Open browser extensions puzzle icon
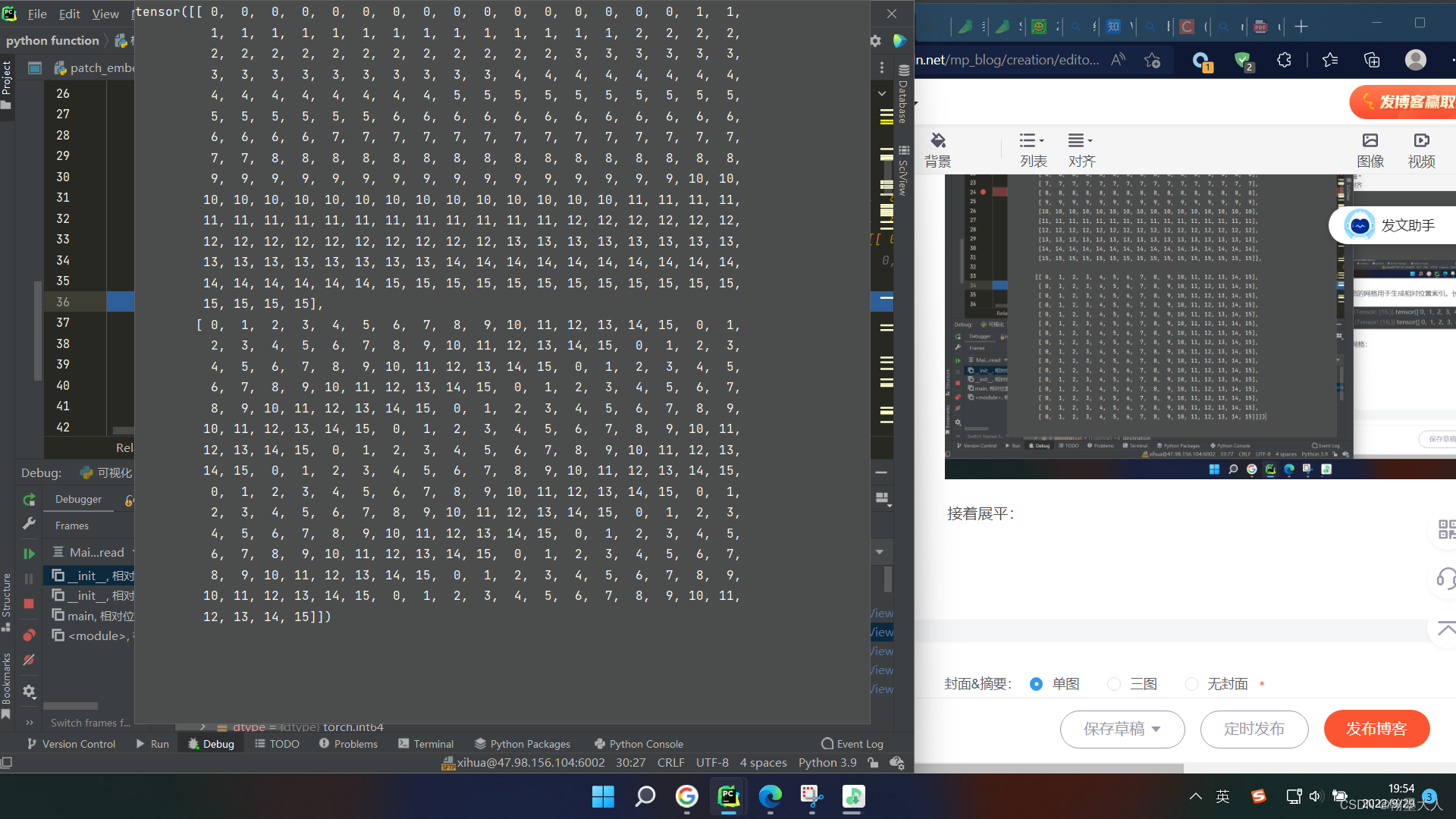This screenshot has height=819, width=1456. [1284, 60]
